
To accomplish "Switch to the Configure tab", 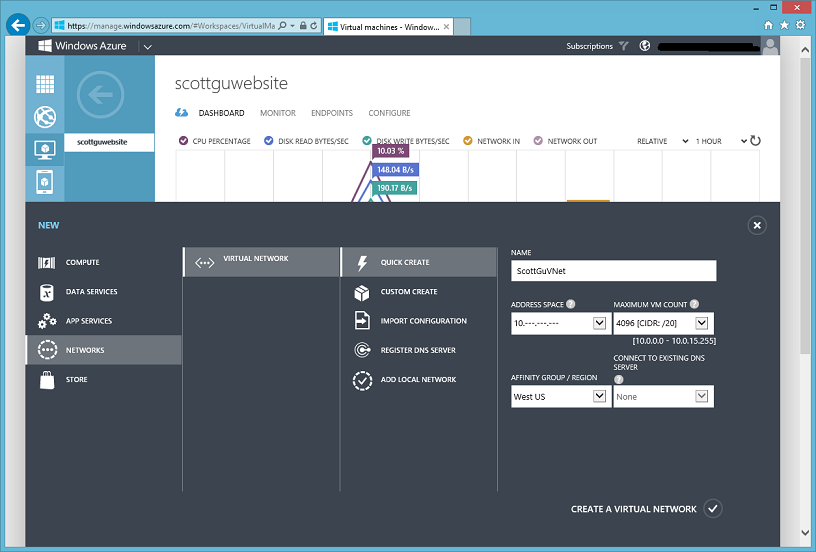I will tap(389, 113).
